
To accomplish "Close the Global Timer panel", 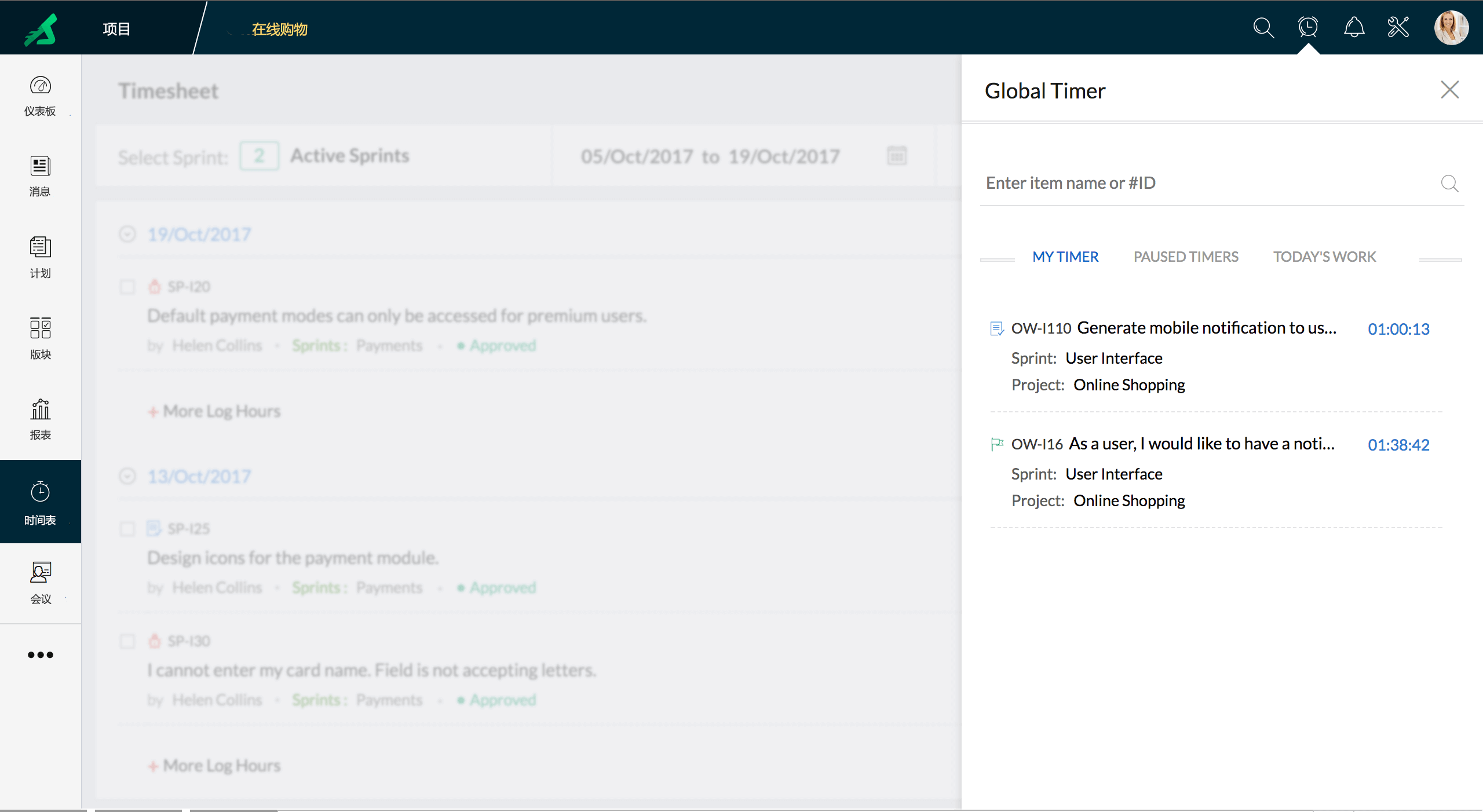I will 1449,90.
